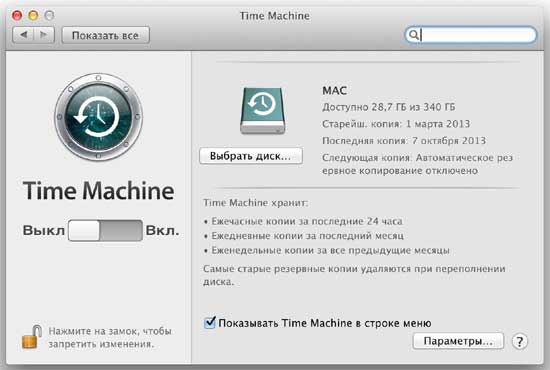Minimize the window with the yellow button
The width and height of the screenshot is (550, 370).
[33, 15]
